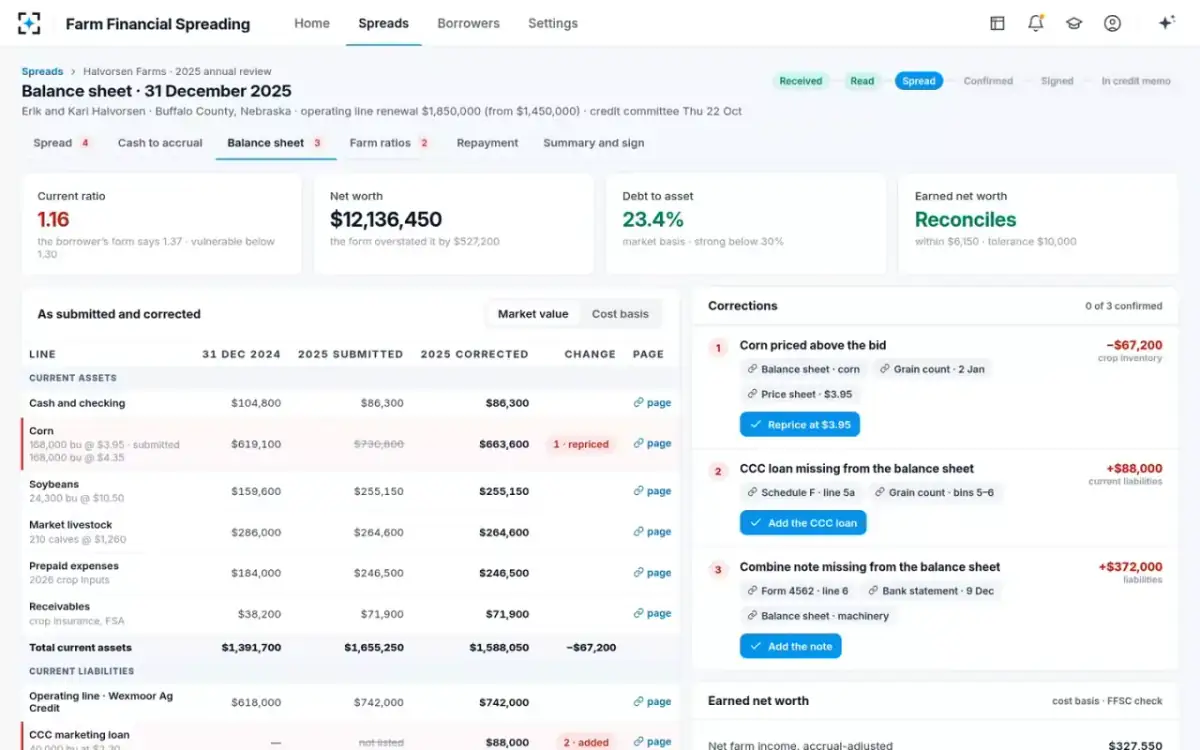Go to Home in top navigation
This screenshot has width=1200, height=750.
pyautogui.click(x=312, y=23)
